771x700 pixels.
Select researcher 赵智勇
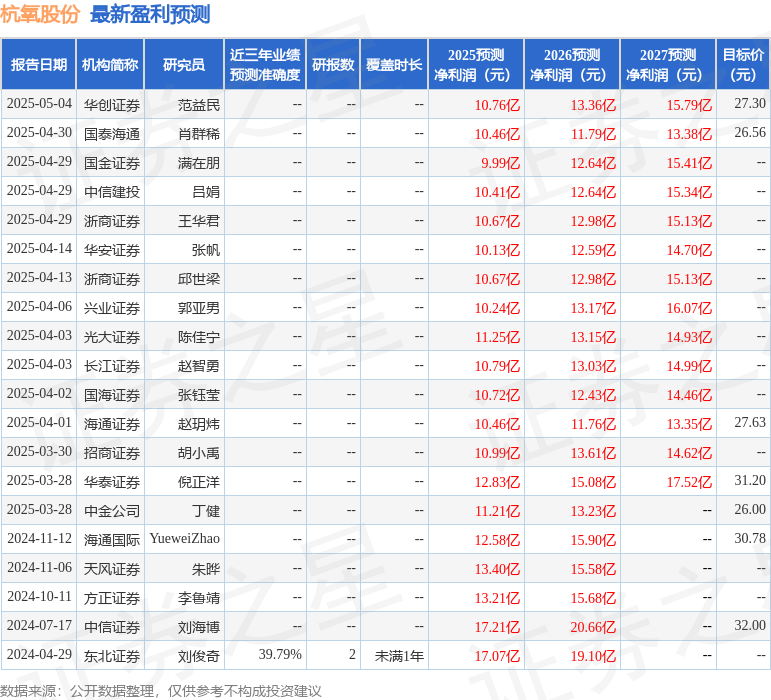pyautogui.click(x=199, y=366)
